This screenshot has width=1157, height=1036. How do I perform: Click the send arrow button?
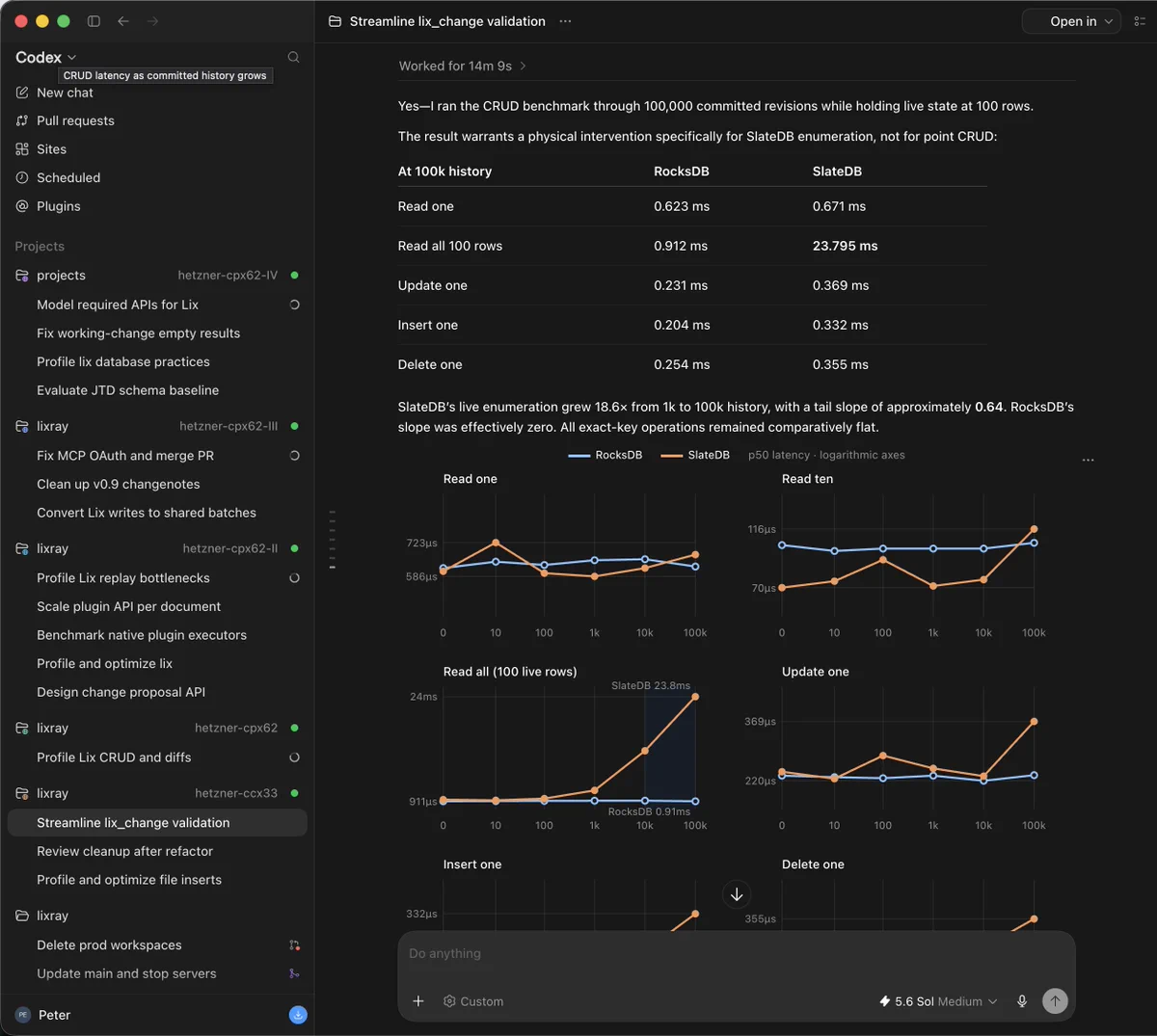(x=1055, y=1001)
